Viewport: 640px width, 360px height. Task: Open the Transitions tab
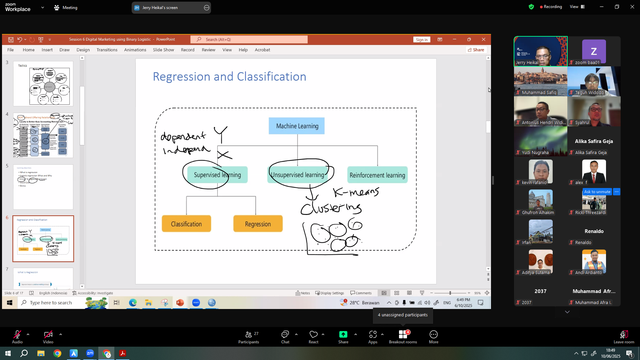point(107,50)
